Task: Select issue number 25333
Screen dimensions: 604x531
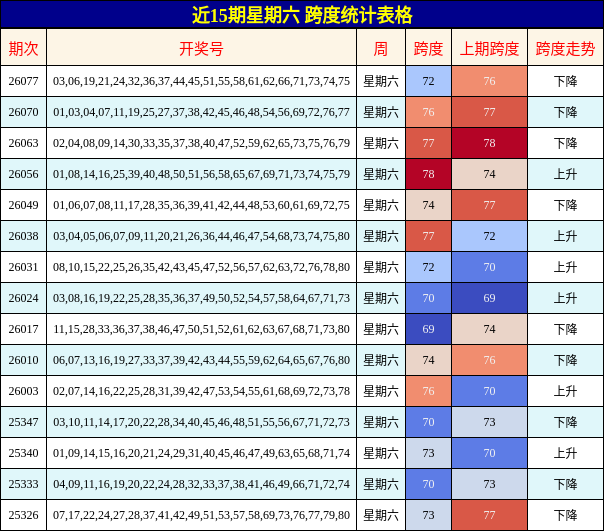Action: (23, 484)
